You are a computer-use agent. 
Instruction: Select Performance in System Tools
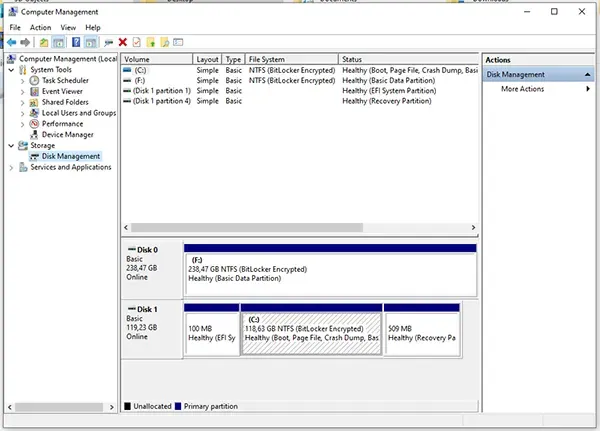coord(62,124)
